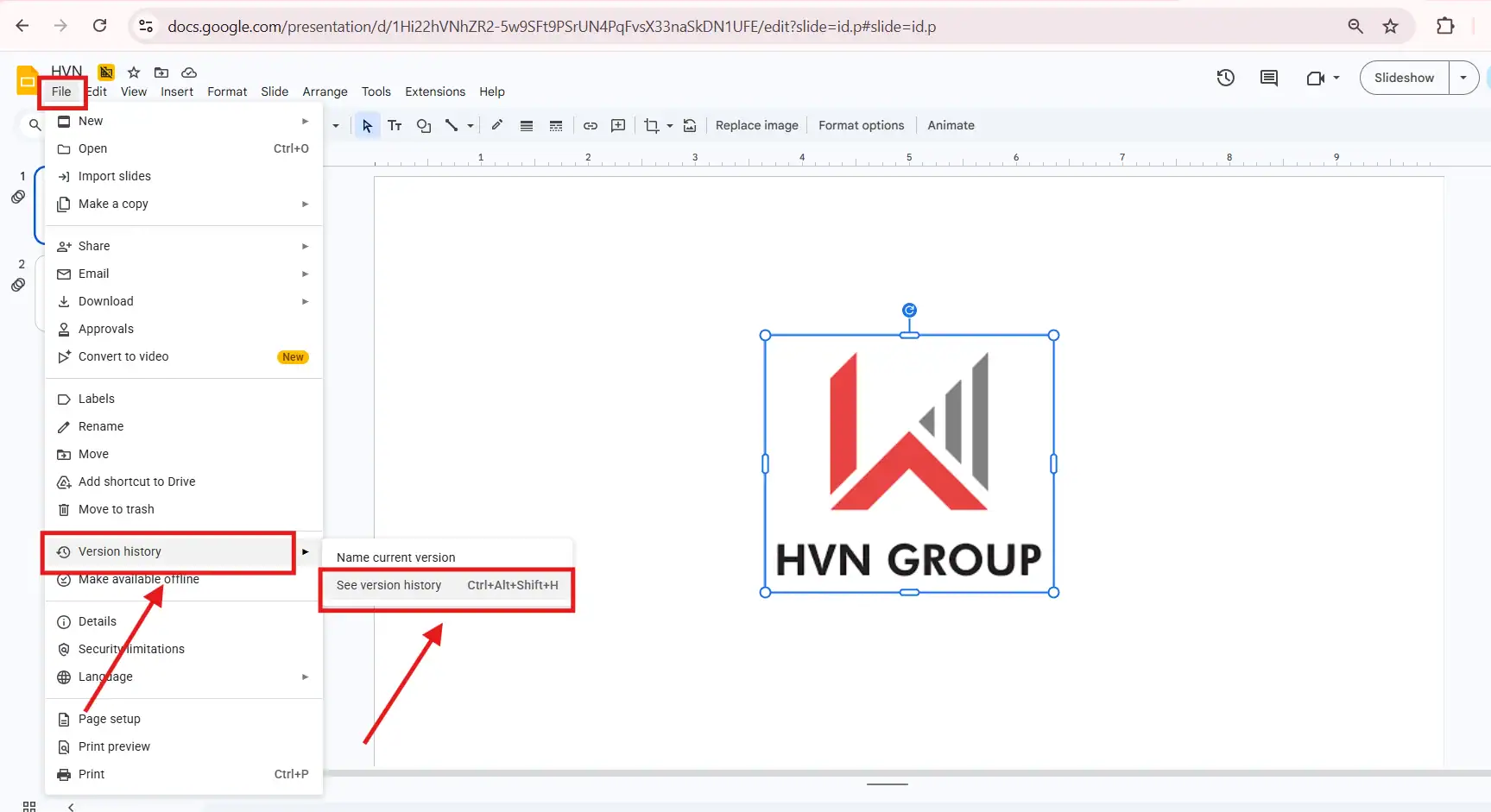Toggle the selection arrow tool

367,125
